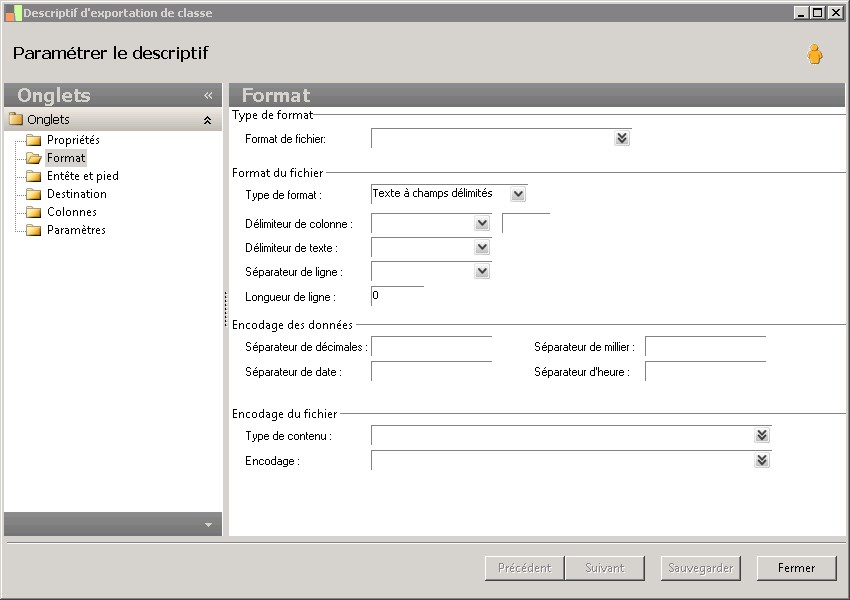Open the Type de format dropdown
850x600 pixels.
(517, 194)
